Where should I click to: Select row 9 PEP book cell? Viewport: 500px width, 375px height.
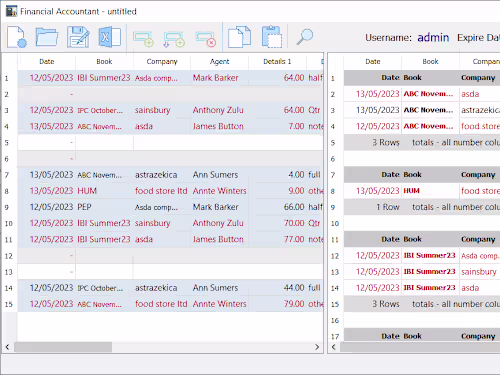104,207
